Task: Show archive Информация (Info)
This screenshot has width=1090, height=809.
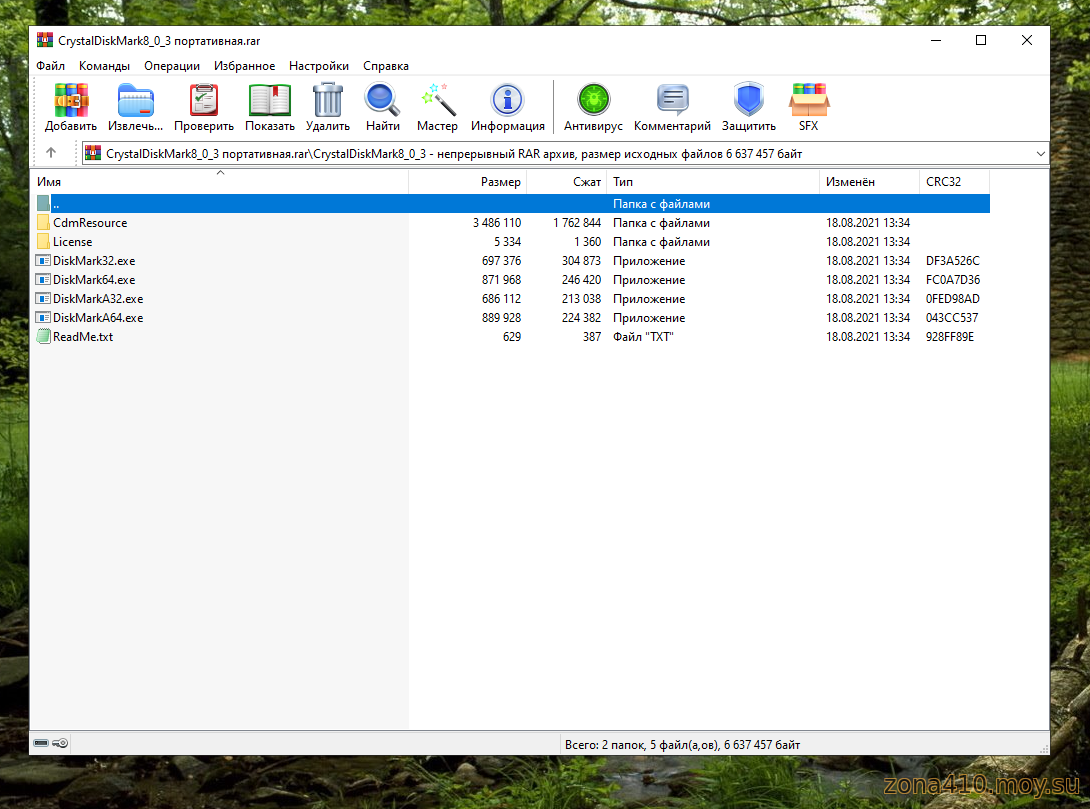Action: coord(508,101)
